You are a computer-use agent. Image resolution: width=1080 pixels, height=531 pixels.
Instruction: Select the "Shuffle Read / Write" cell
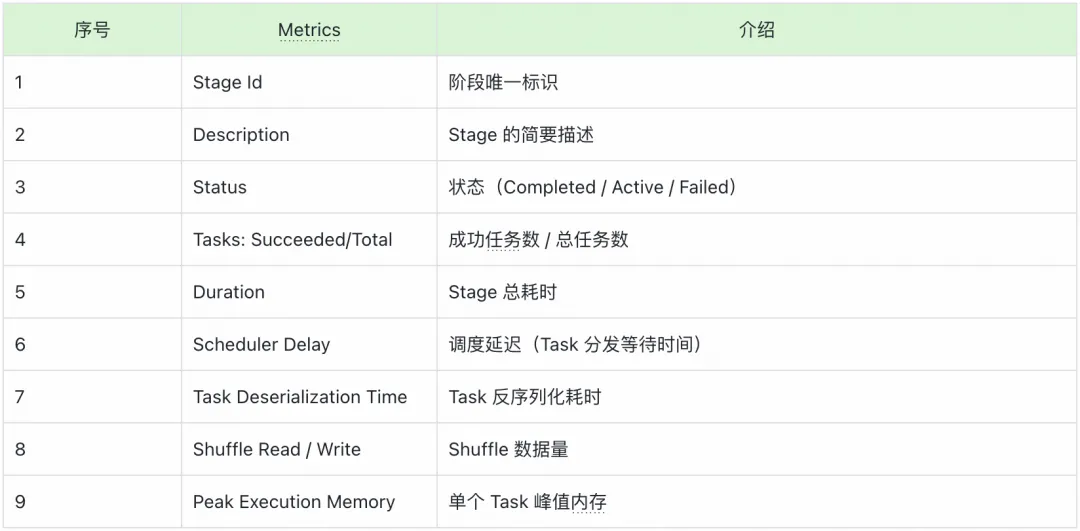pos(277,450)
